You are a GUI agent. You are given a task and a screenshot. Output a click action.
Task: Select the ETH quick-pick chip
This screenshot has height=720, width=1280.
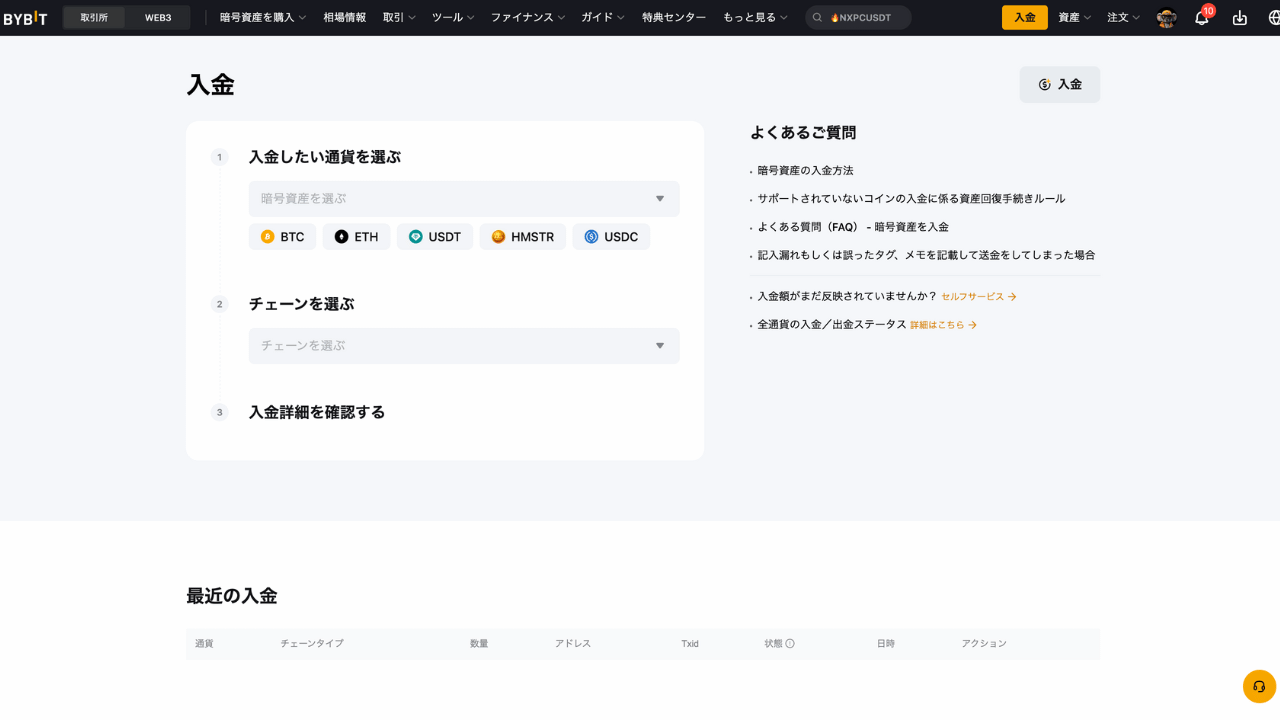click(356, 236)
